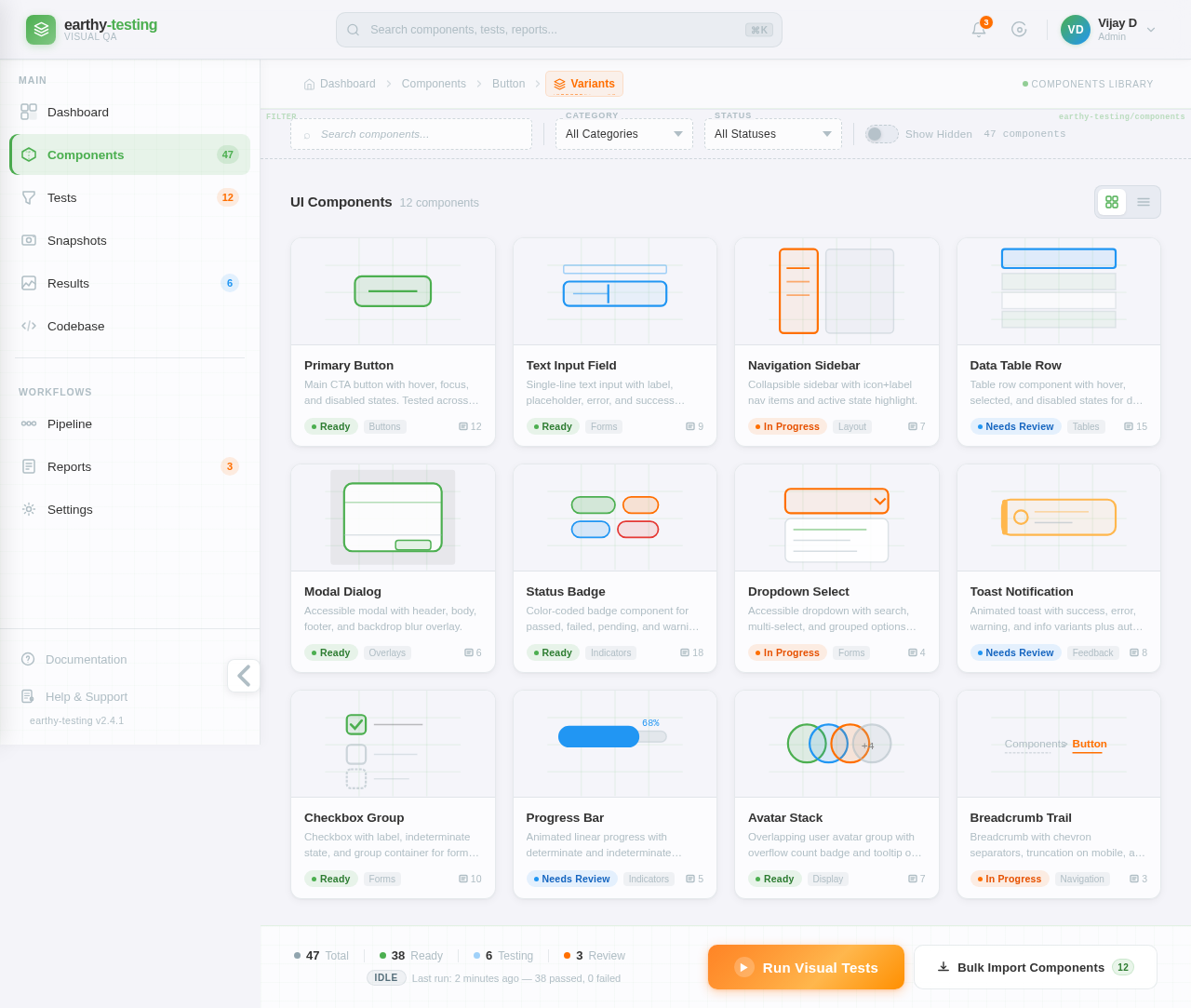The width and height of the screenshot is (1191, 1008).
Task: Click In Progress badge on Navigation Sidebar
Action: tap(787, 426)
